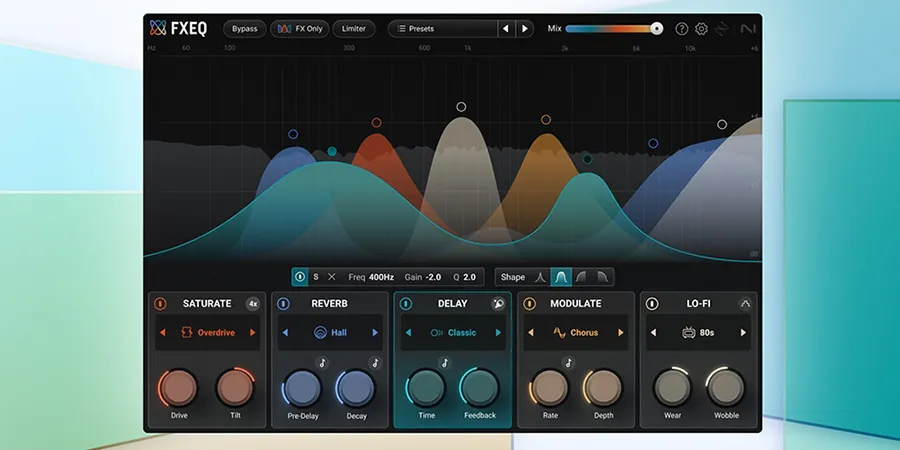Select the white EQ node at peak

click(461, 107)
